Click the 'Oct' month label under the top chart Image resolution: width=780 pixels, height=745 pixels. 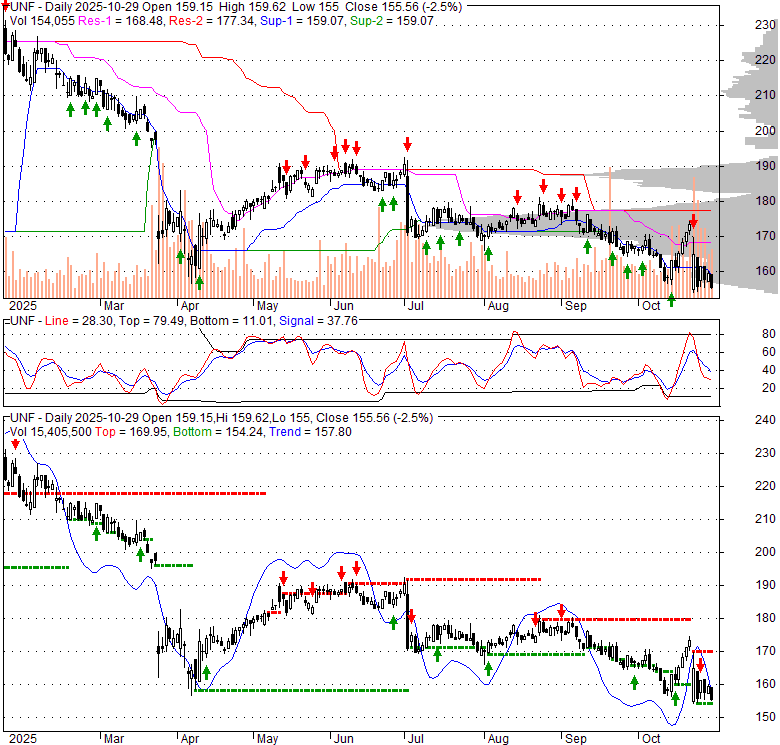[x=651, y=305]
